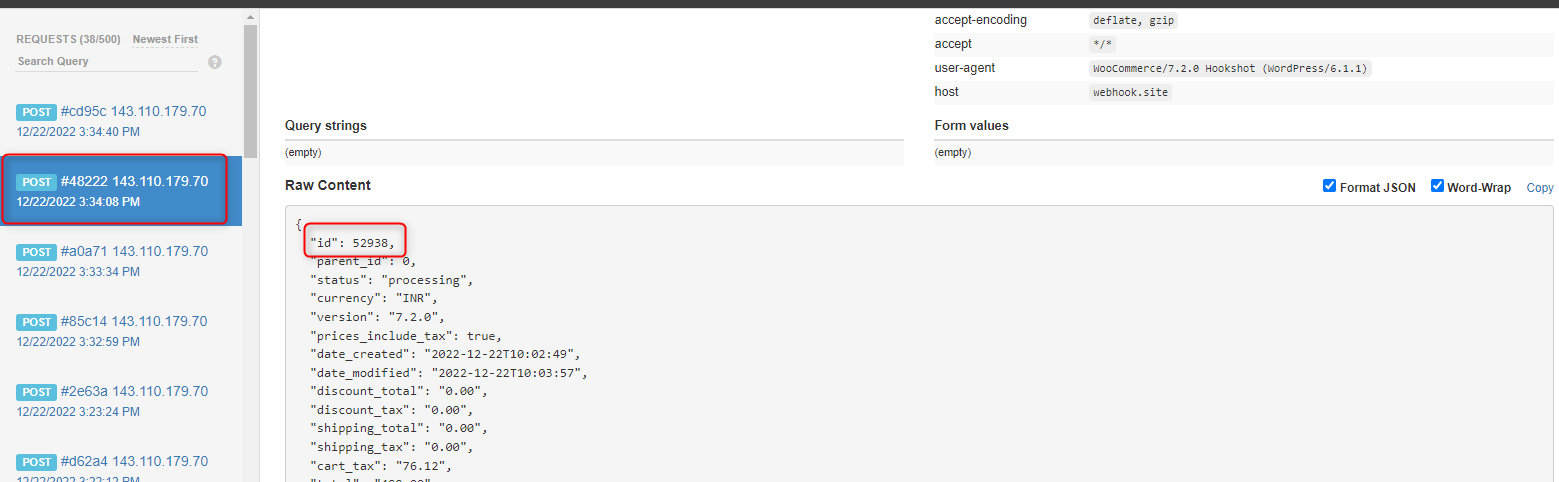Image resolution: width=1559 pixels, height=482 pixels.
Task: Click POST badge of request #2e63a
Action: click(37, 392)
